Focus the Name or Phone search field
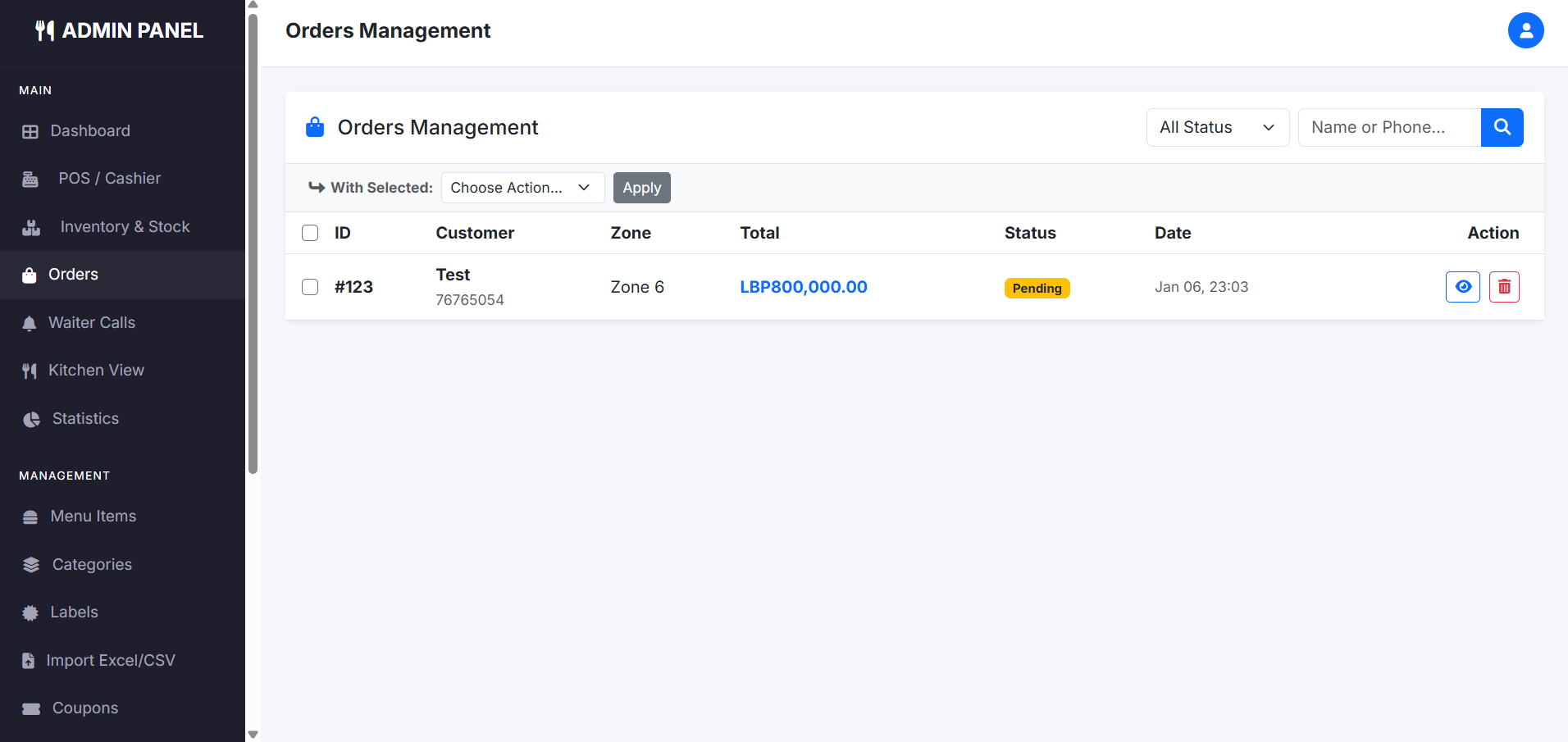This screenshot has height=742, width=1568. click(1389, 127)
